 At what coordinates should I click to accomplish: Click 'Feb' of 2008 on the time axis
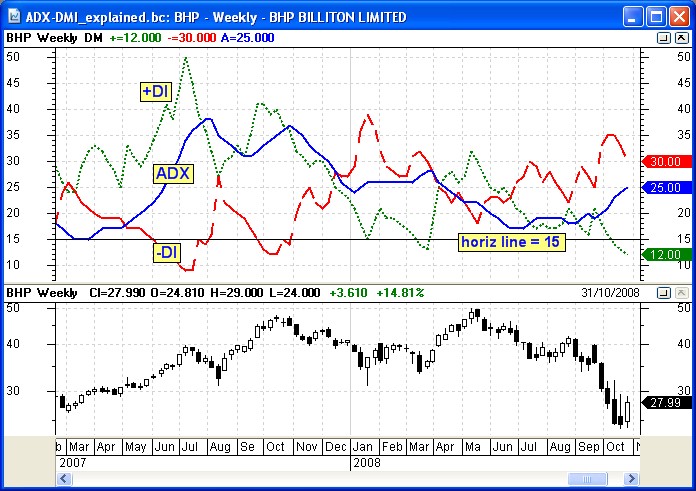392,447
